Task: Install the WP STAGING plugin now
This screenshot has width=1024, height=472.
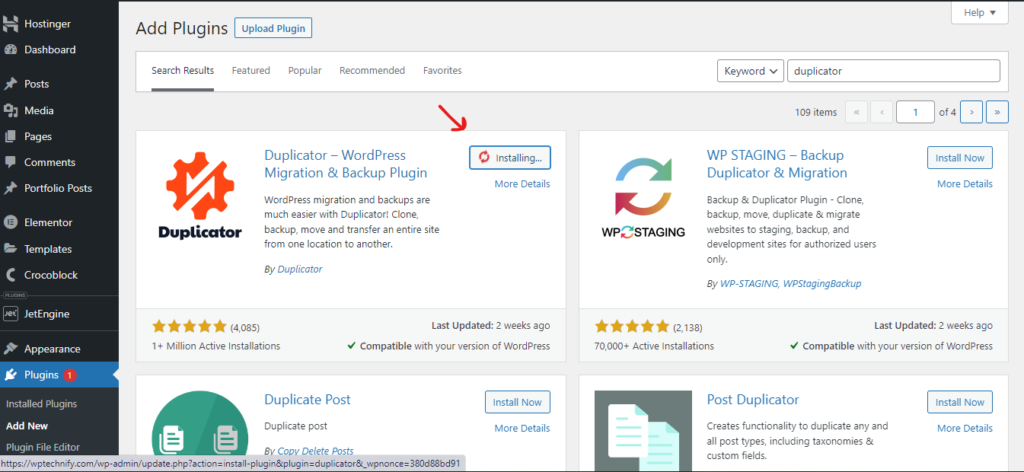Action: (960, 157)
